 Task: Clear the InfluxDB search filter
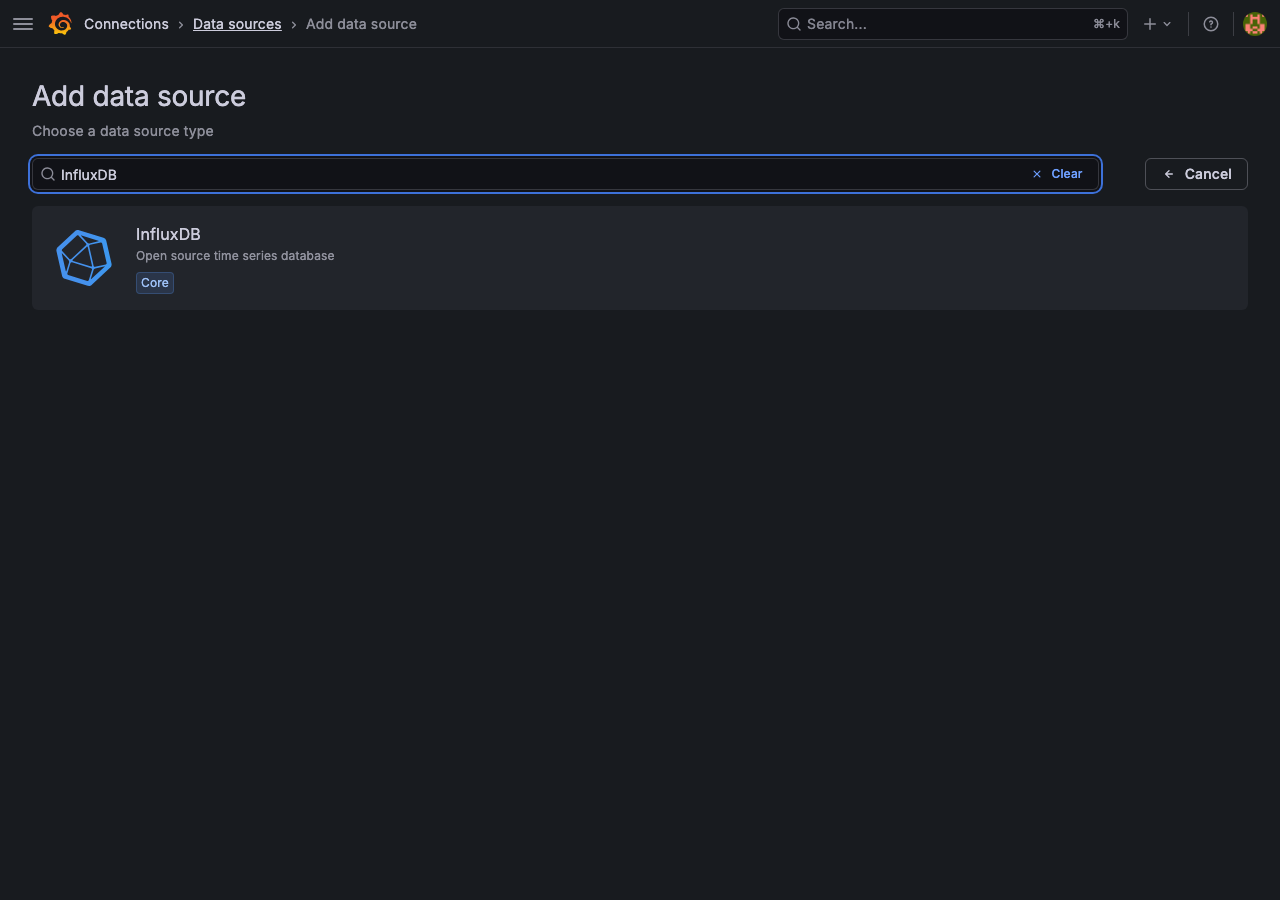(1057, 174)
